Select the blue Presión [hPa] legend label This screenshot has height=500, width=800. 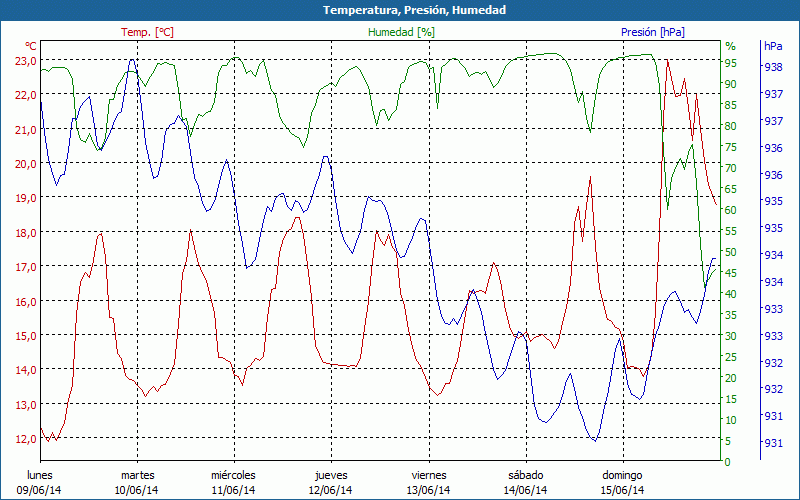click(x=652, y=32)
